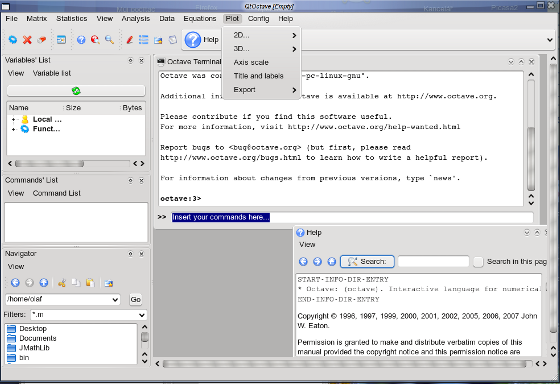Click the Help search text field
The image size is (560, 384).
click(x=433, y=261)
